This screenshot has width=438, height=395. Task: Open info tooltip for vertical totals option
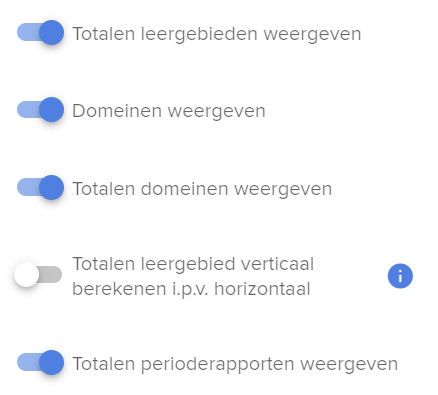(x=400, y=276)
